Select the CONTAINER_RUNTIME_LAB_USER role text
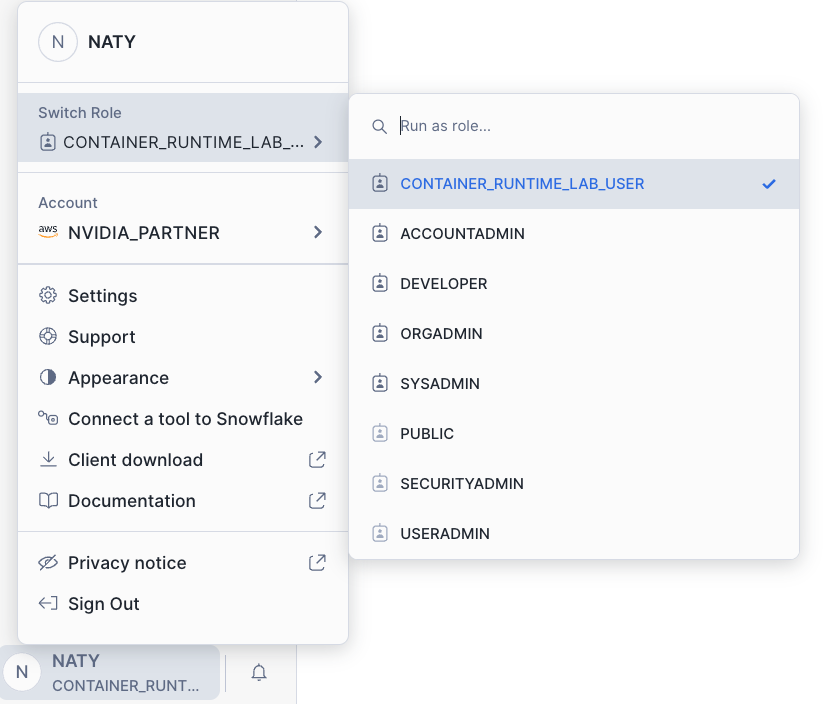823x704 pixels. [522, 184]
